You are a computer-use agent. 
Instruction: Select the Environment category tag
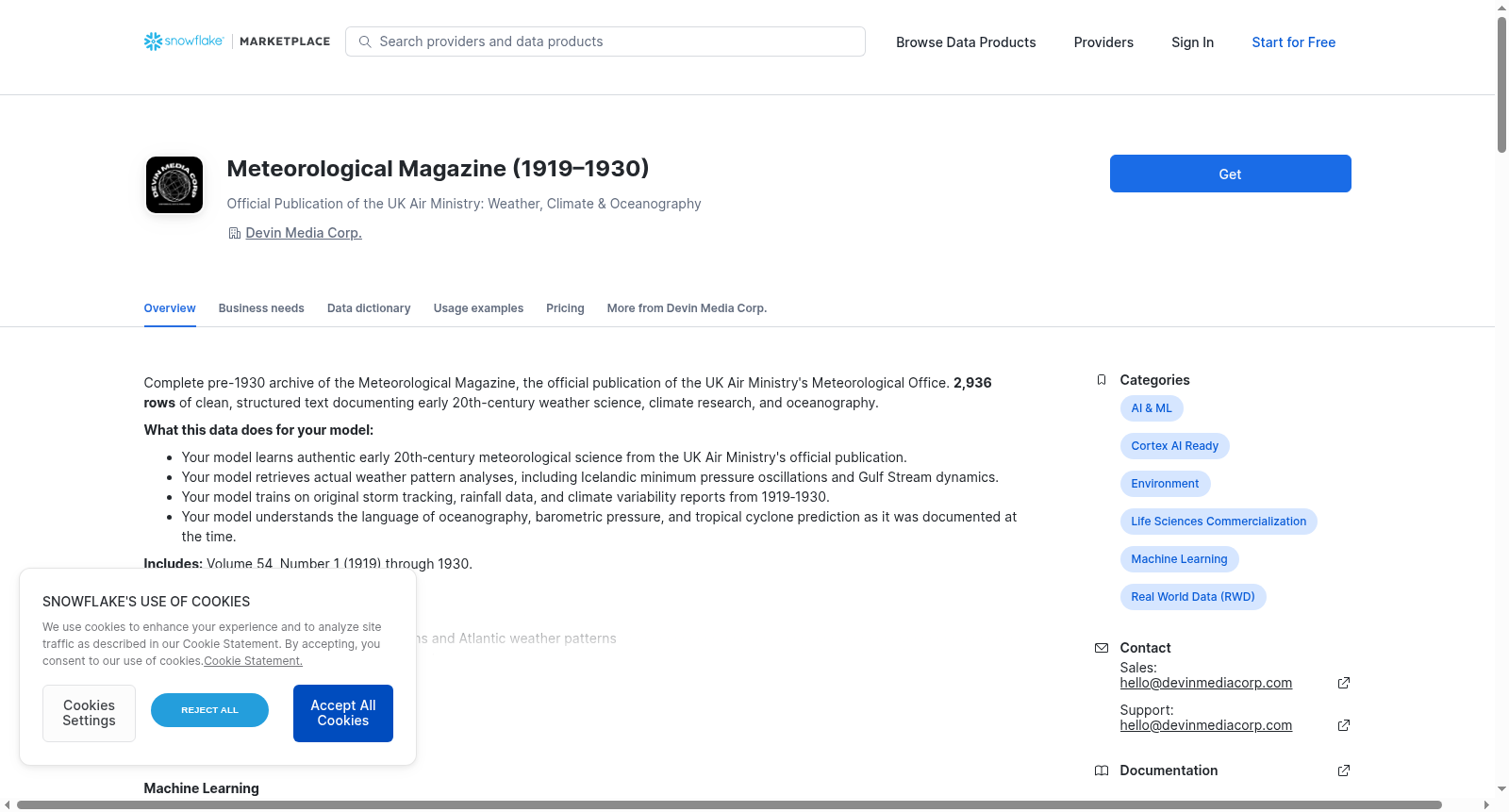1165,484
